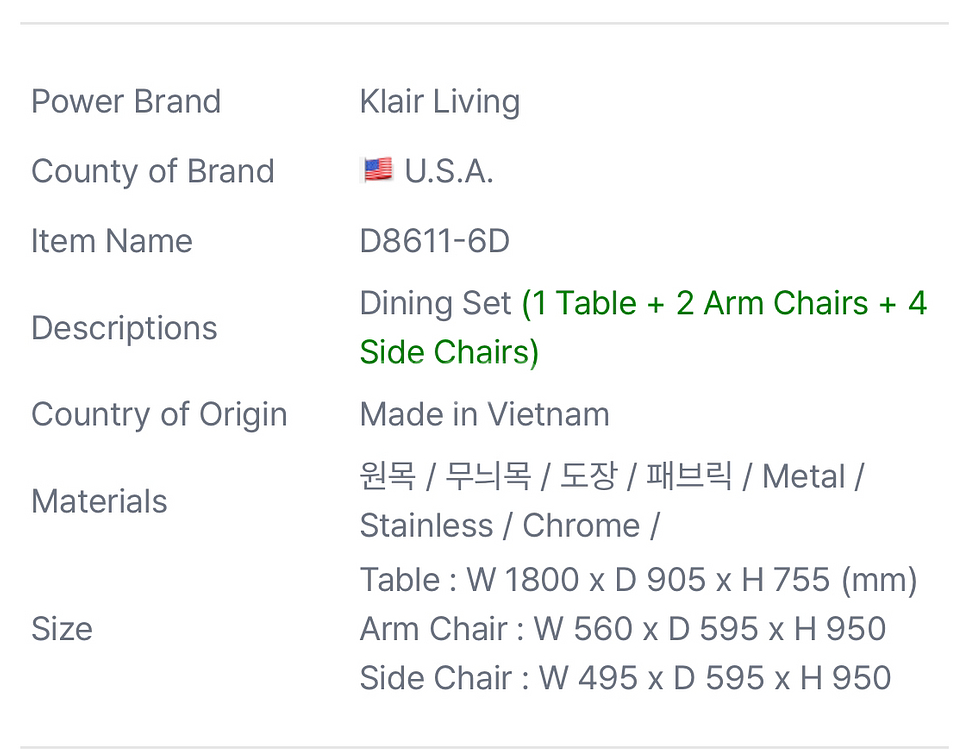Click the Arm Chair dimensions line

[x=622, y=629]
